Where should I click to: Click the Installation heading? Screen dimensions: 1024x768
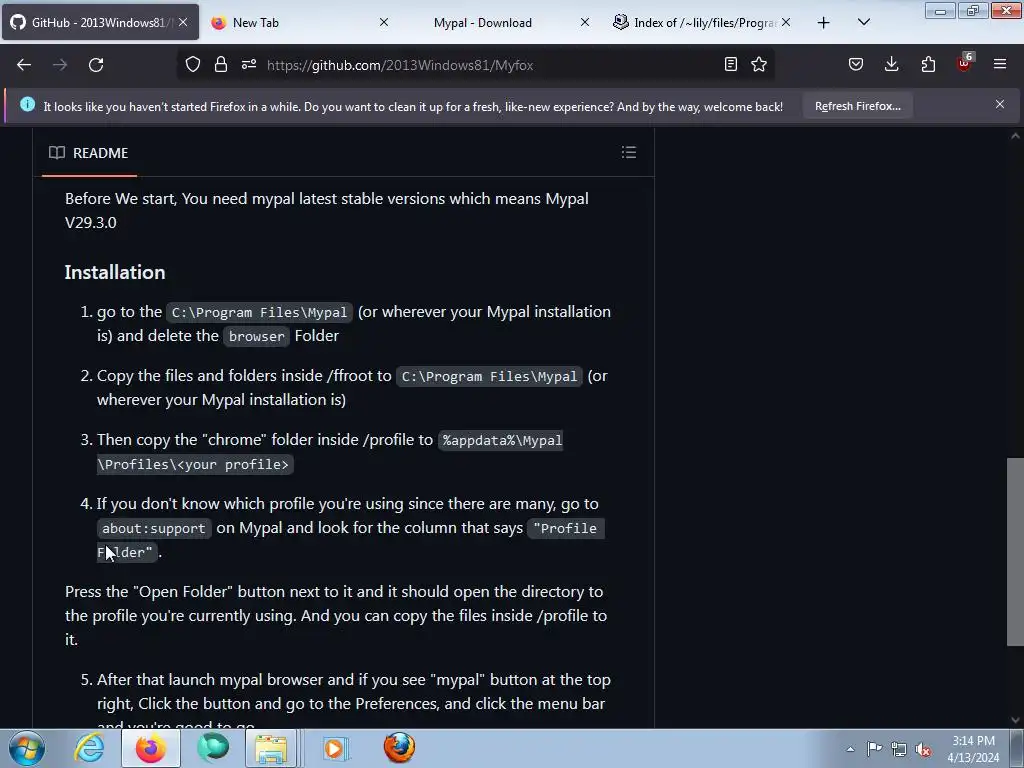point(115,272)
